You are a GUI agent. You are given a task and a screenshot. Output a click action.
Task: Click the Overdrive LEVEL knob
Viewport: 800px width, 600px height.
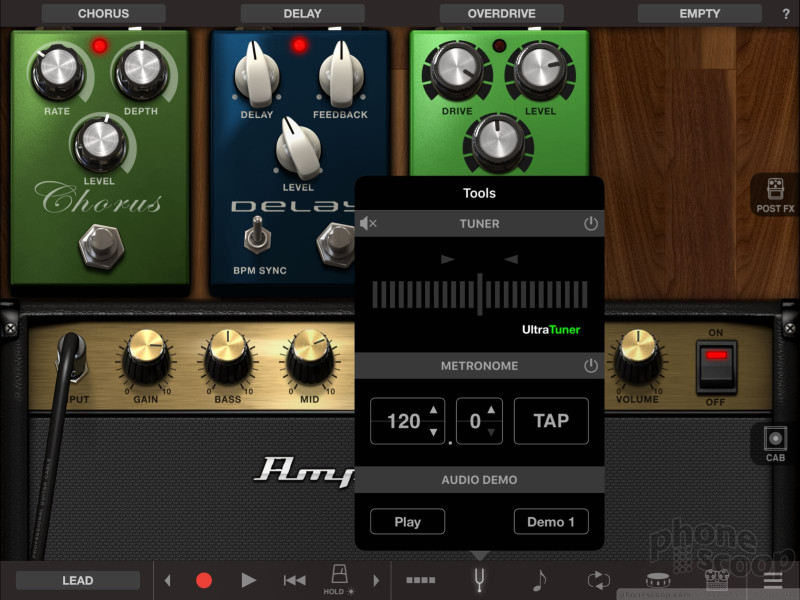[540, 70]
